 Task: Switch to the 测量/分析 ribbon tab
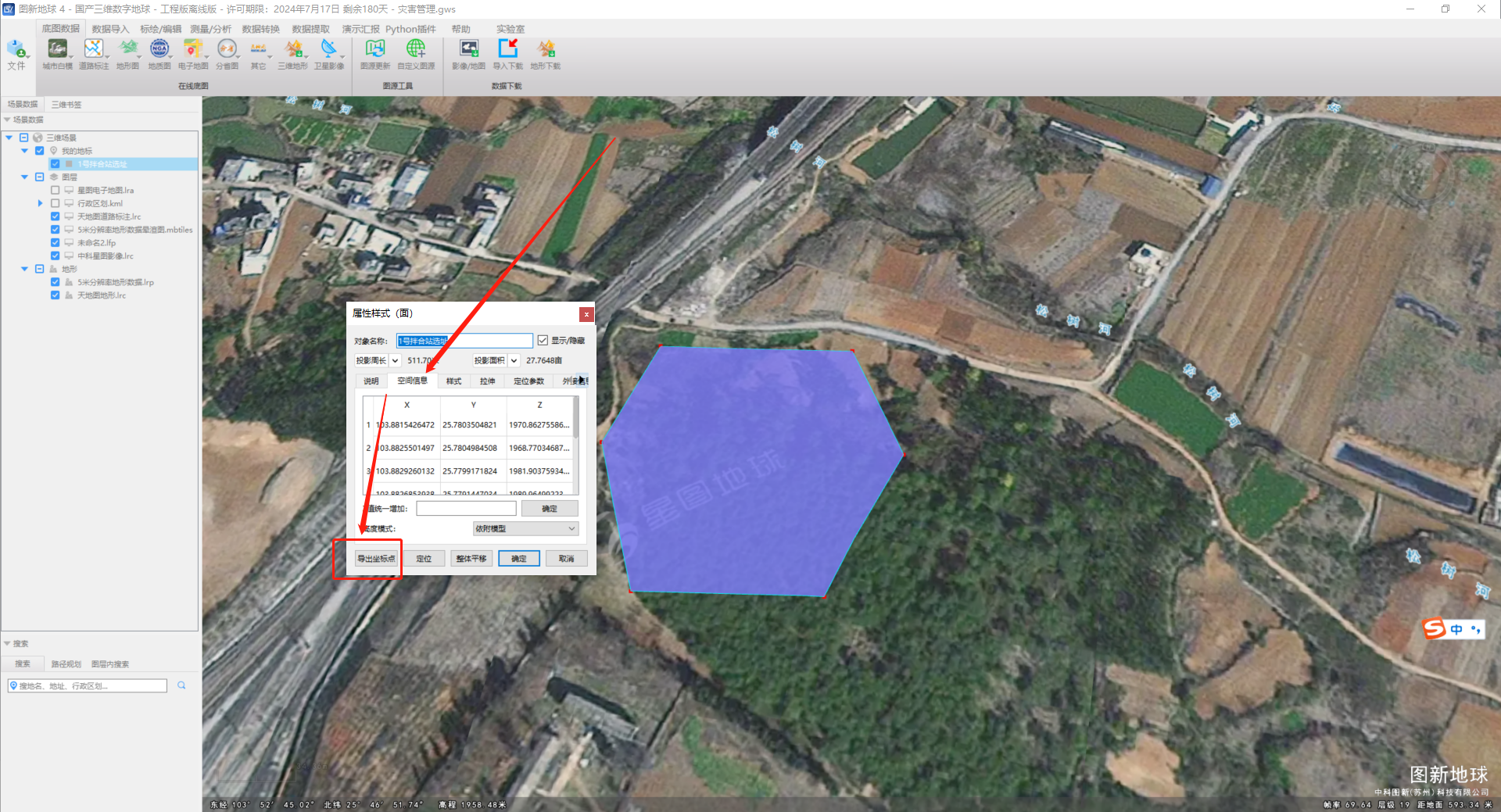[x=211, y=29]
